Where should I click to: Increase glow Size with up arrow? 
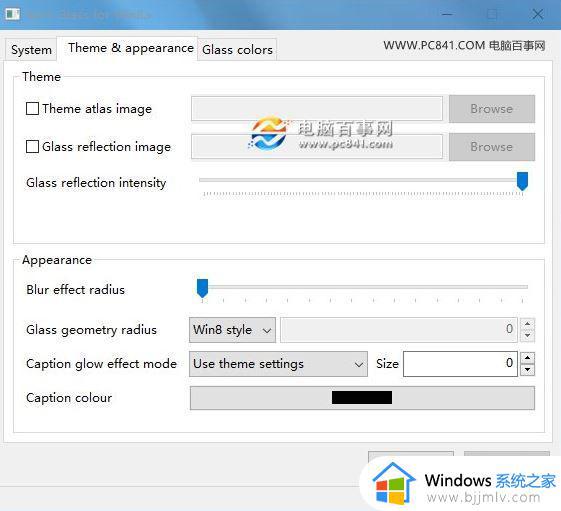coord(527,358)
